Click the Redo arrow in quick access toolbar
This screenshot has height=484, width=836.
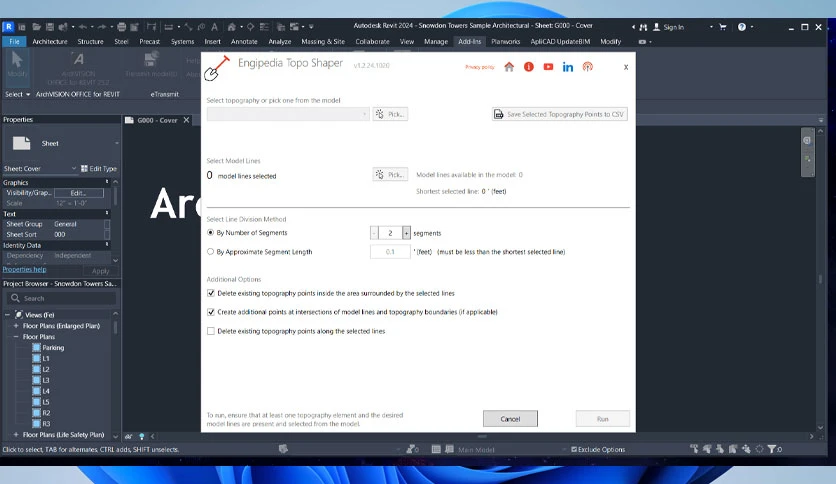(102, 27)
